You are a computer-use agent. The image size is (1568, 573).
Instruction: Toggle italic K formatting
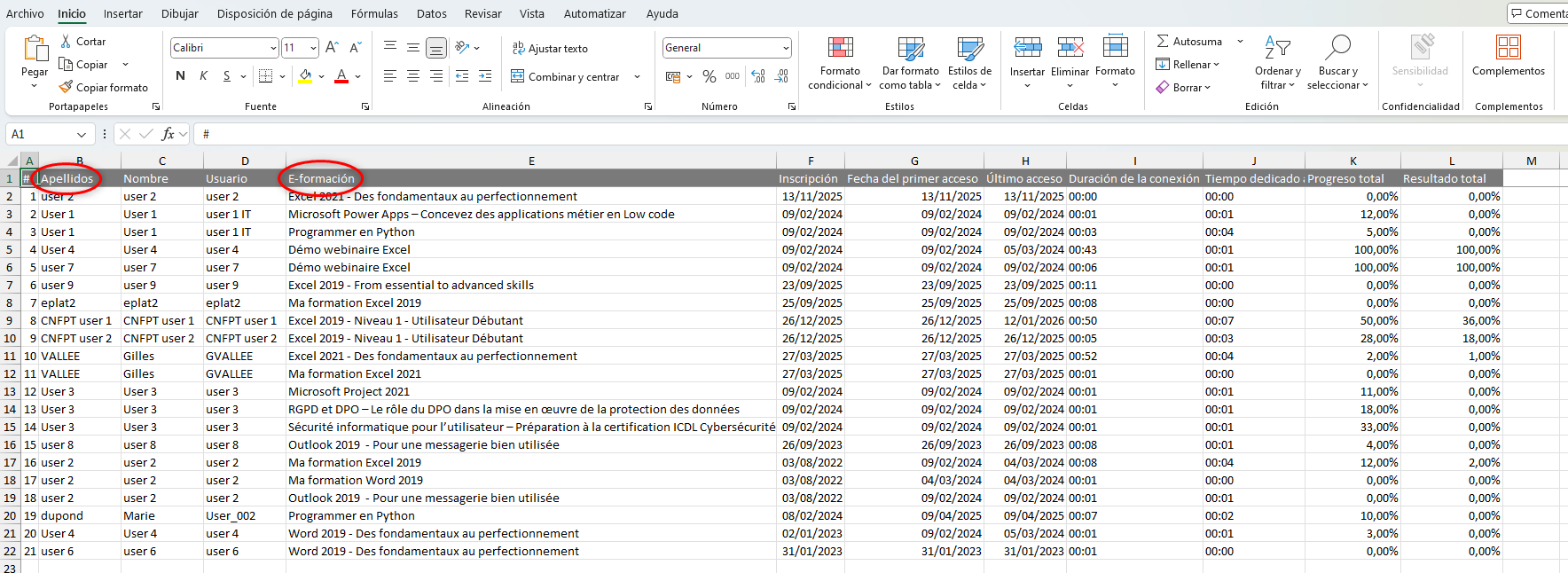[204, 76]
